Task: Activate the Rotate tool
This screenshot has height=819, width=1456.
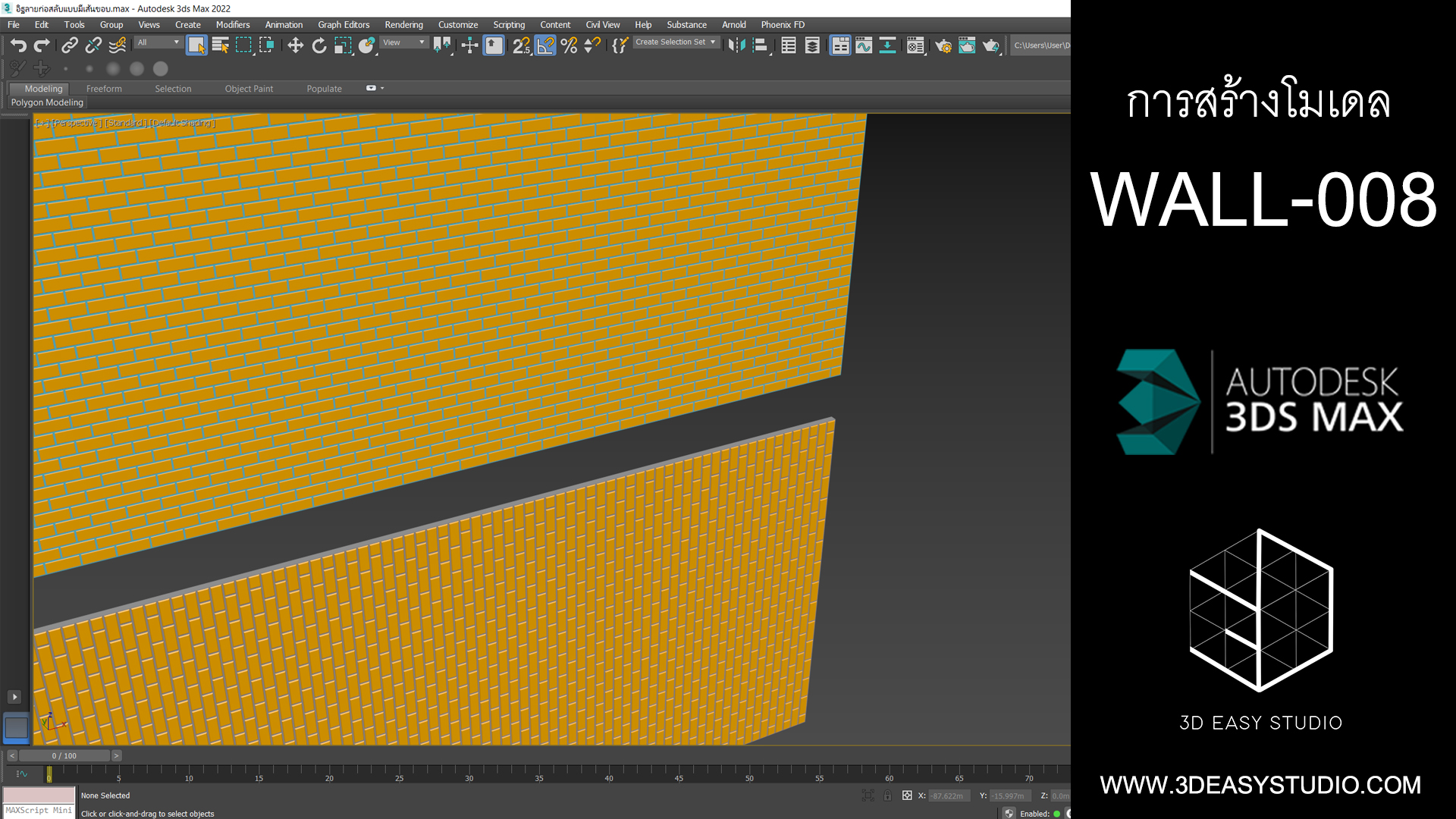Action: tap(319, 45)
